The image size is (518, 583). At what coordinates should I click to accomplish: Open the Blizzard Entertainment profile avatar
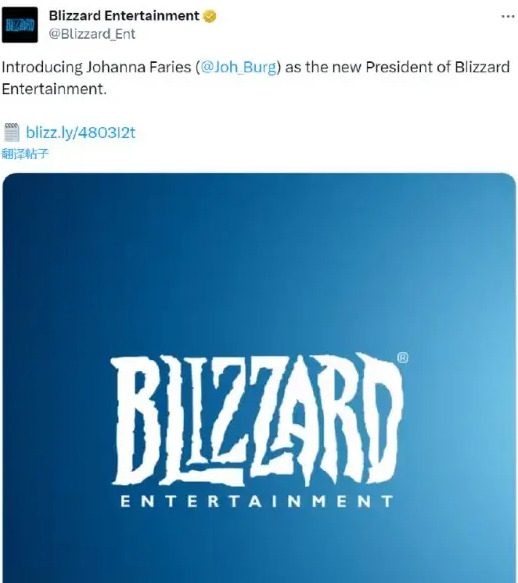tap(20, 25)
